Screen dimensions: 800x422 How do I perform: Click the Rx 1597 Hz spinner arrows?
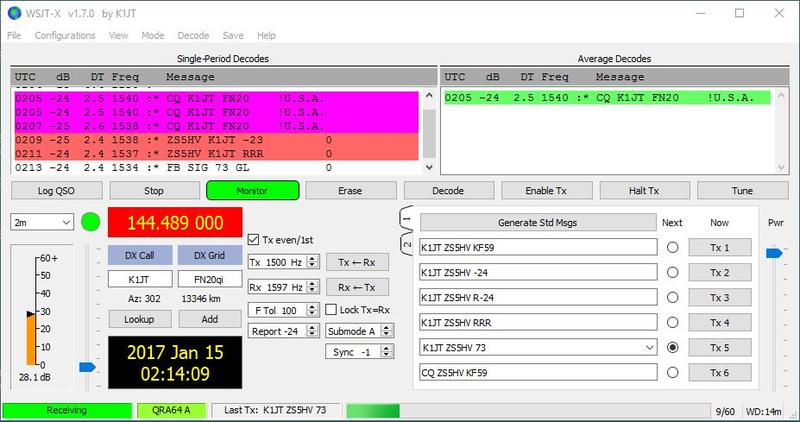313,287
